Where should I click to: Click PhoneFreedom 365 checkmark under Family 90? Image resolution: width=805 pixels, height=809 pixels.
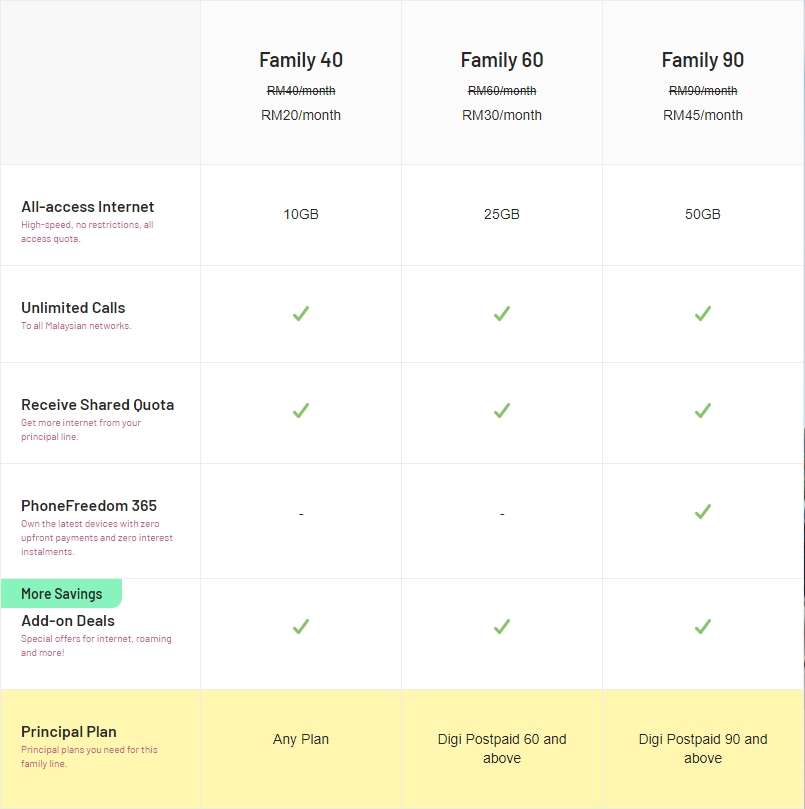coord(703,511)
